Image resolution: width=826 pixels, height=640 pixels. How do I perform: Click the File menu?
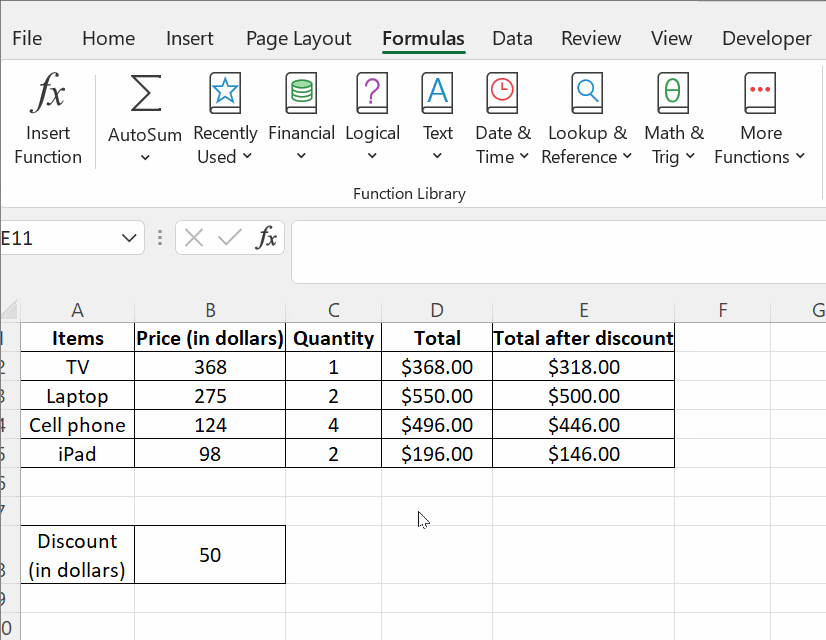(x=26, y=38)
